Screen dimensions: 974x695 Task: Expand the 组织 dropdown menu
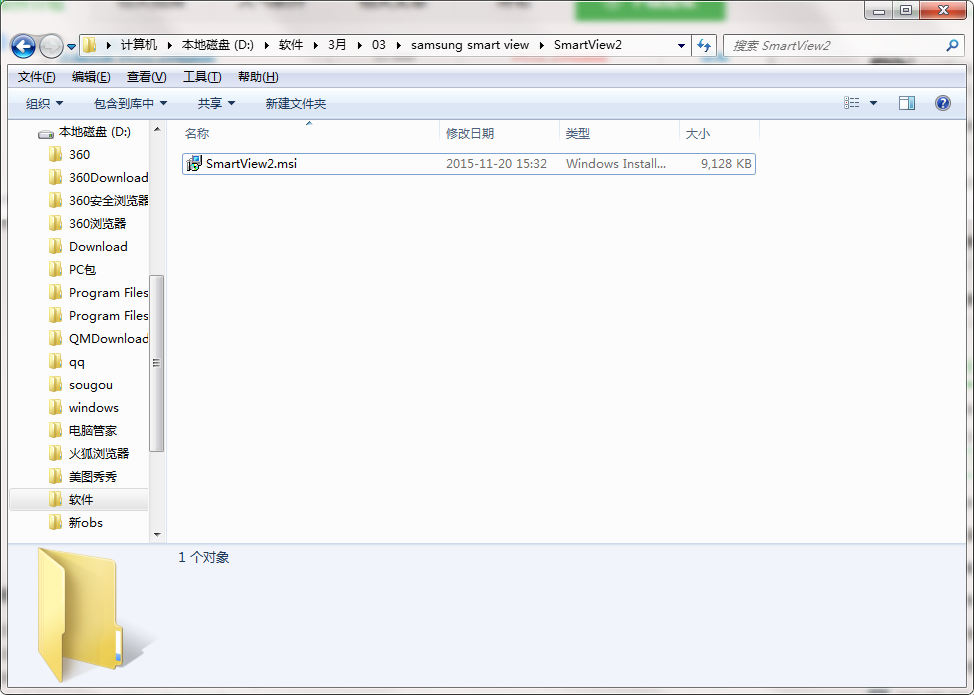tap(44, 104)
